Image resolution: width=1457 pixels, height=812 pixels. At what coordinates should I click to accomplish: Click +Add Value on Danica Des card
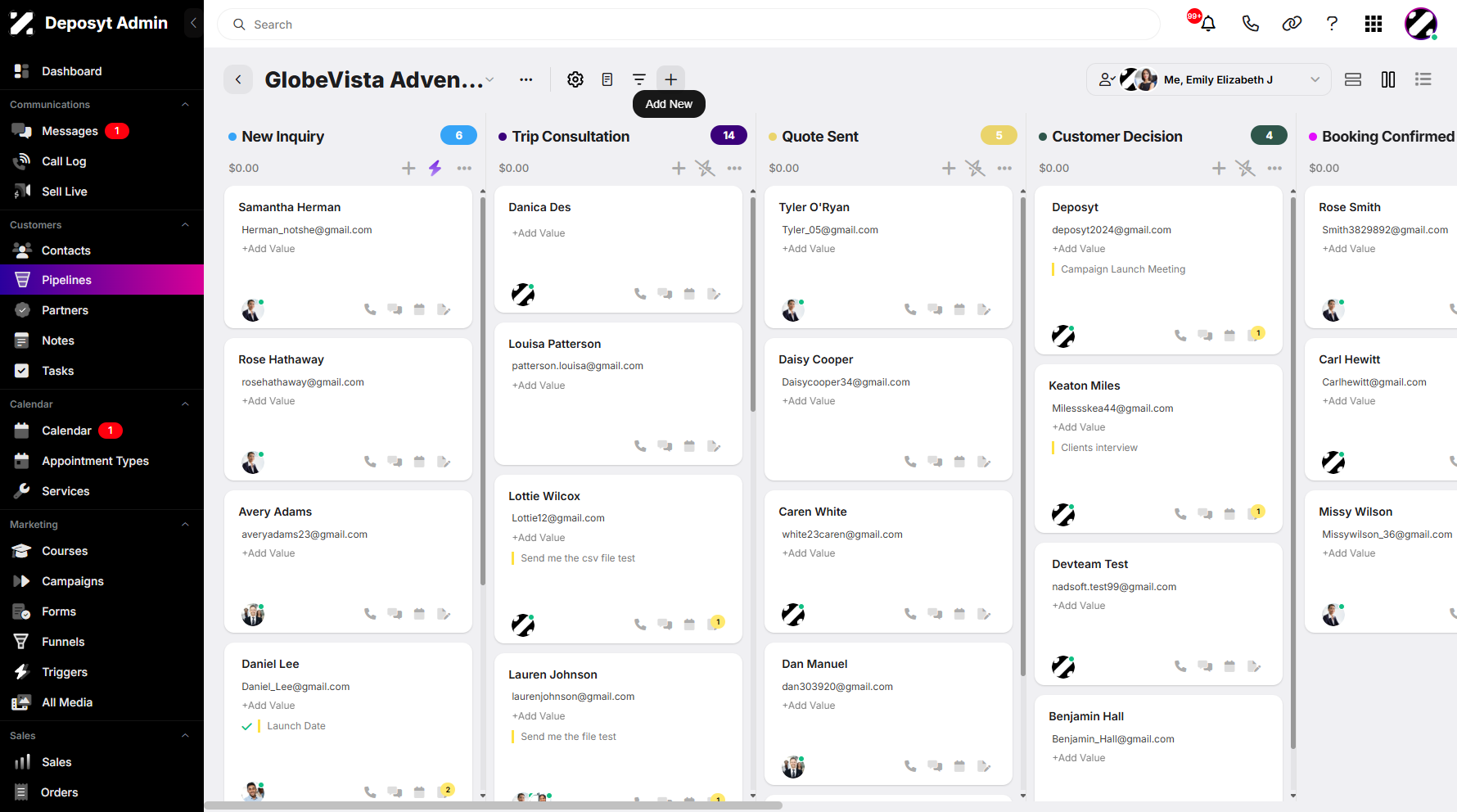539,233
